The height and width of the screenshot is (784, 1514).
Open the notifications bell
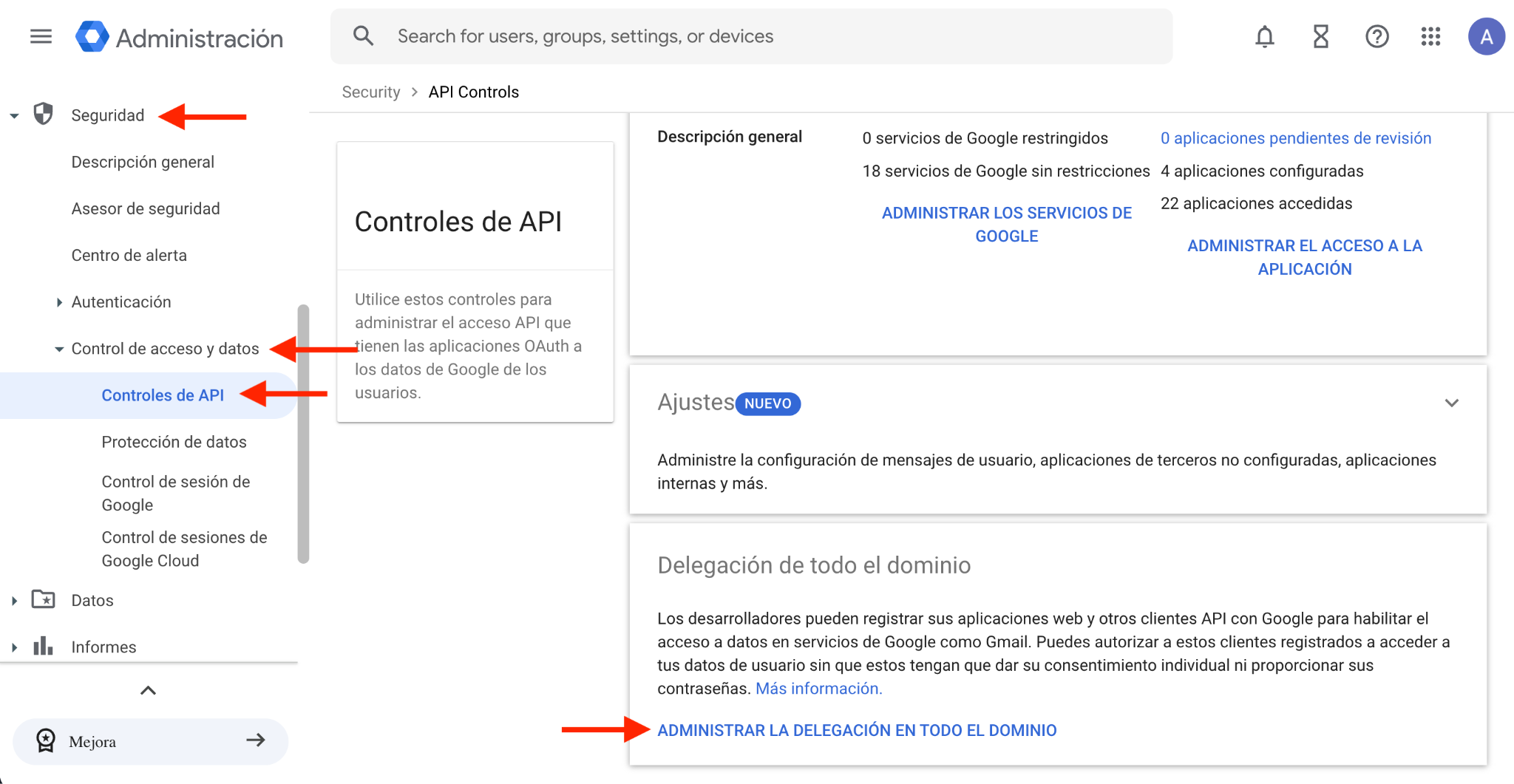(x=1264, y=36)
